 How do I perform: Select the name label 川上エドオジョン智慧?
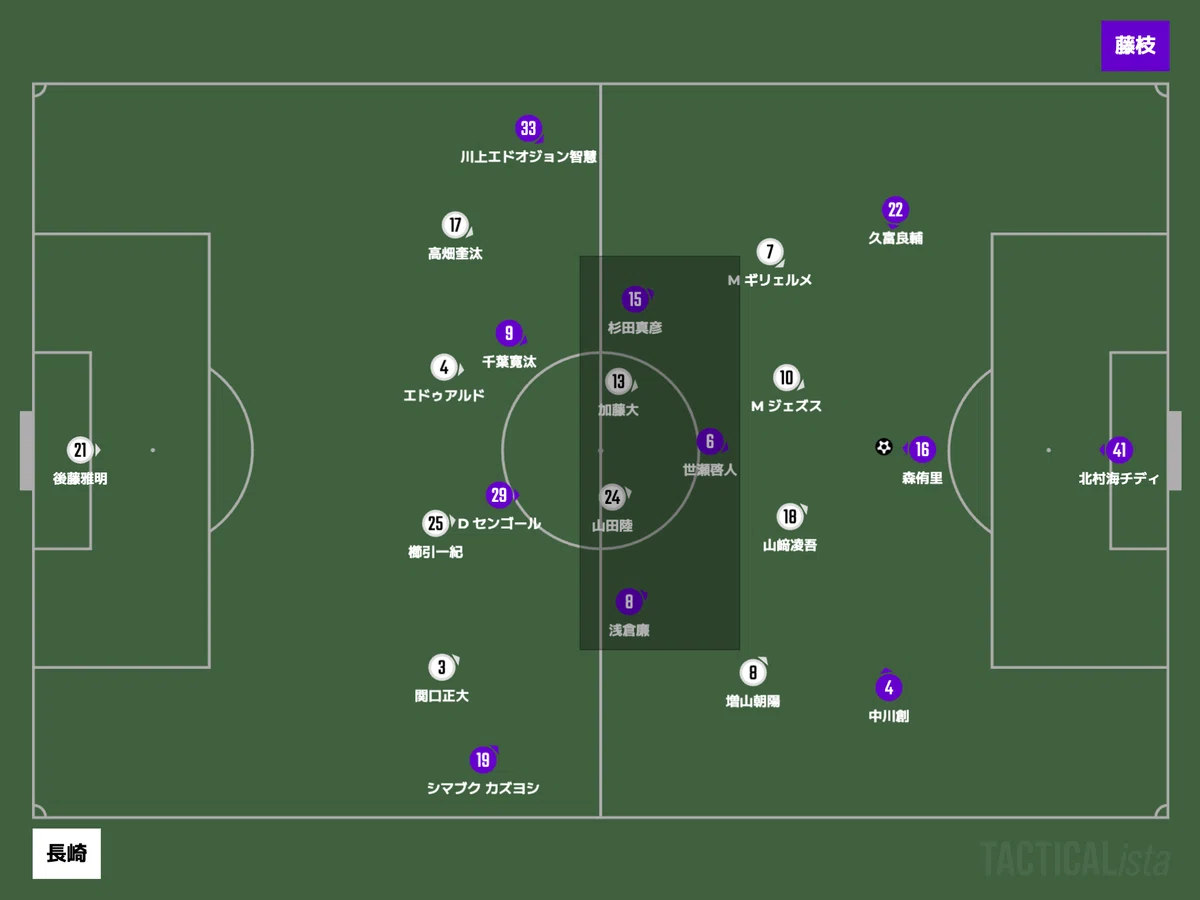pyautogui.click(x=528, y=157)
